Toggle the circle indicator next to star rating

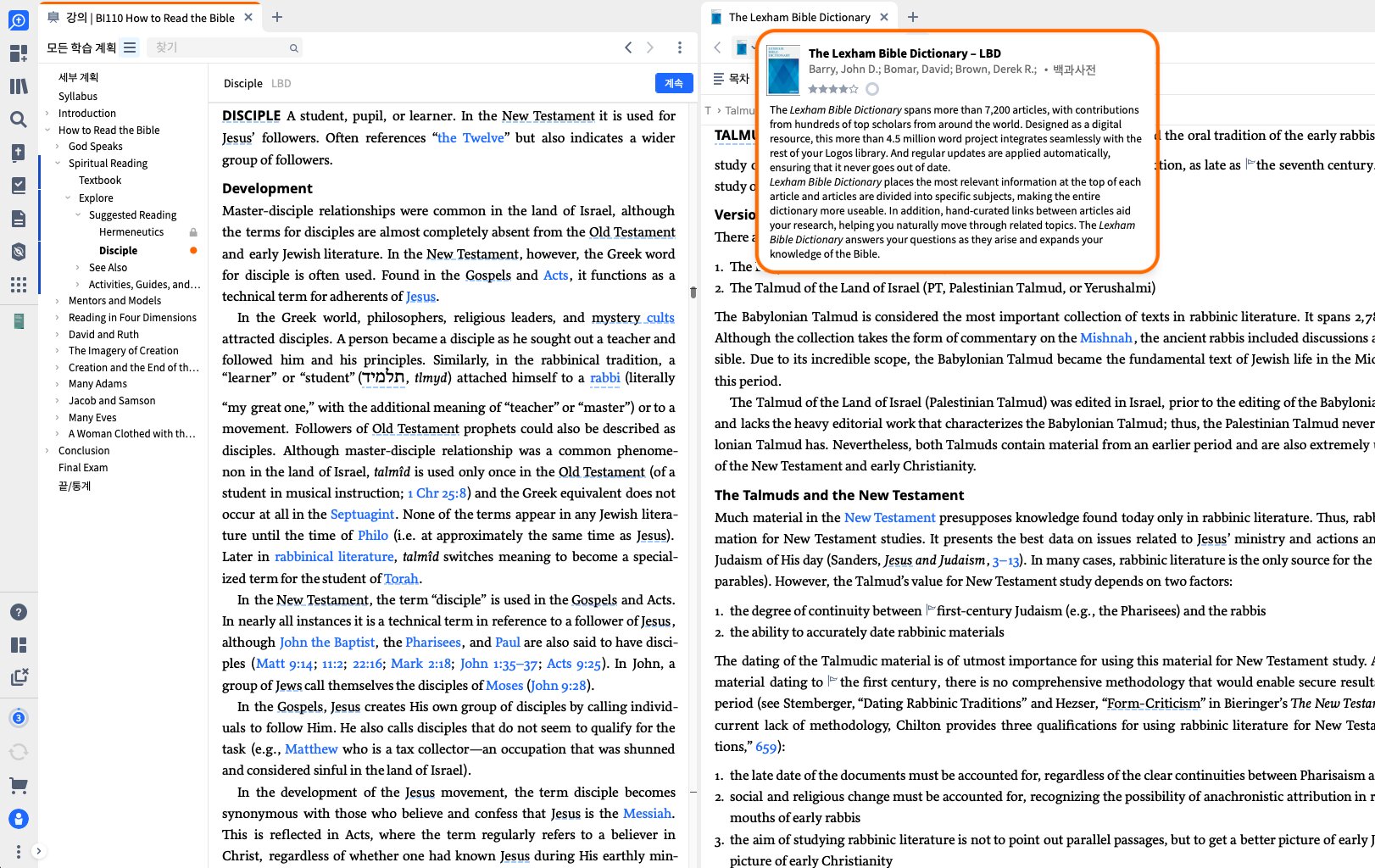(872, 89)
